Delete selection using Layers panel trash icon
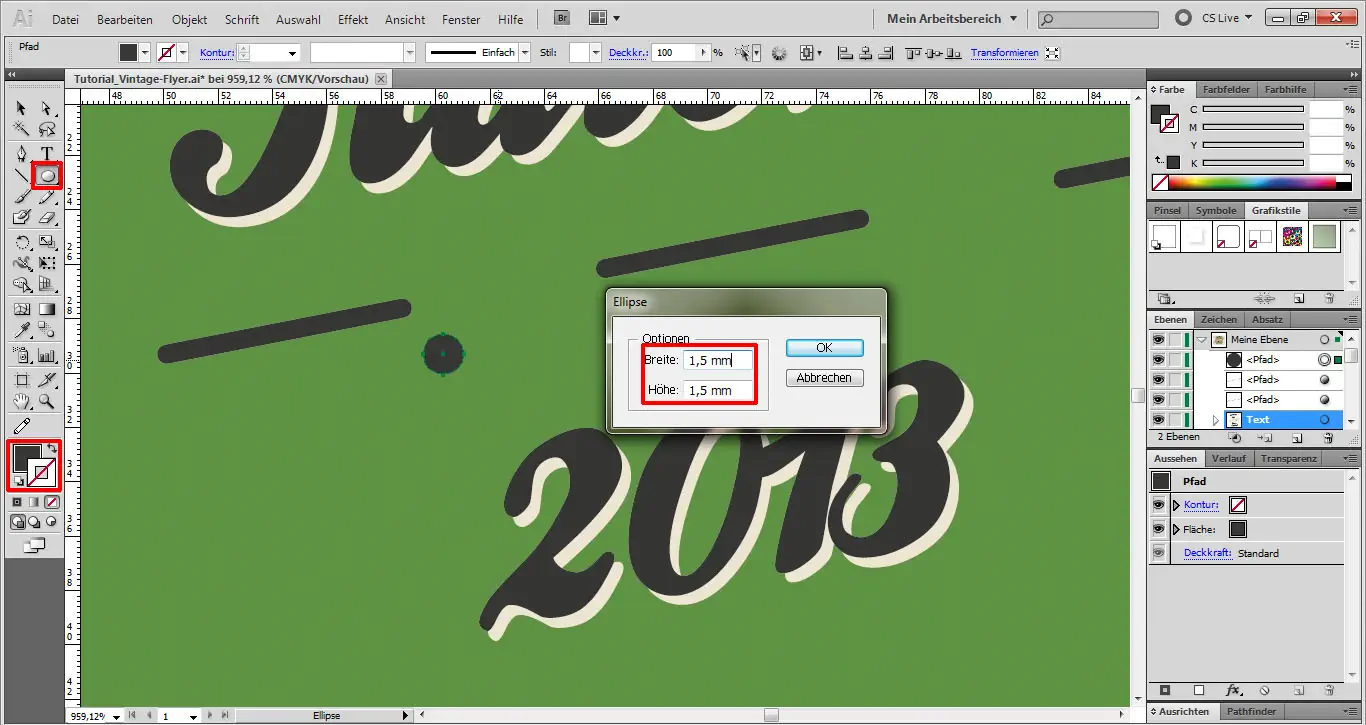 coord(1328,438)
